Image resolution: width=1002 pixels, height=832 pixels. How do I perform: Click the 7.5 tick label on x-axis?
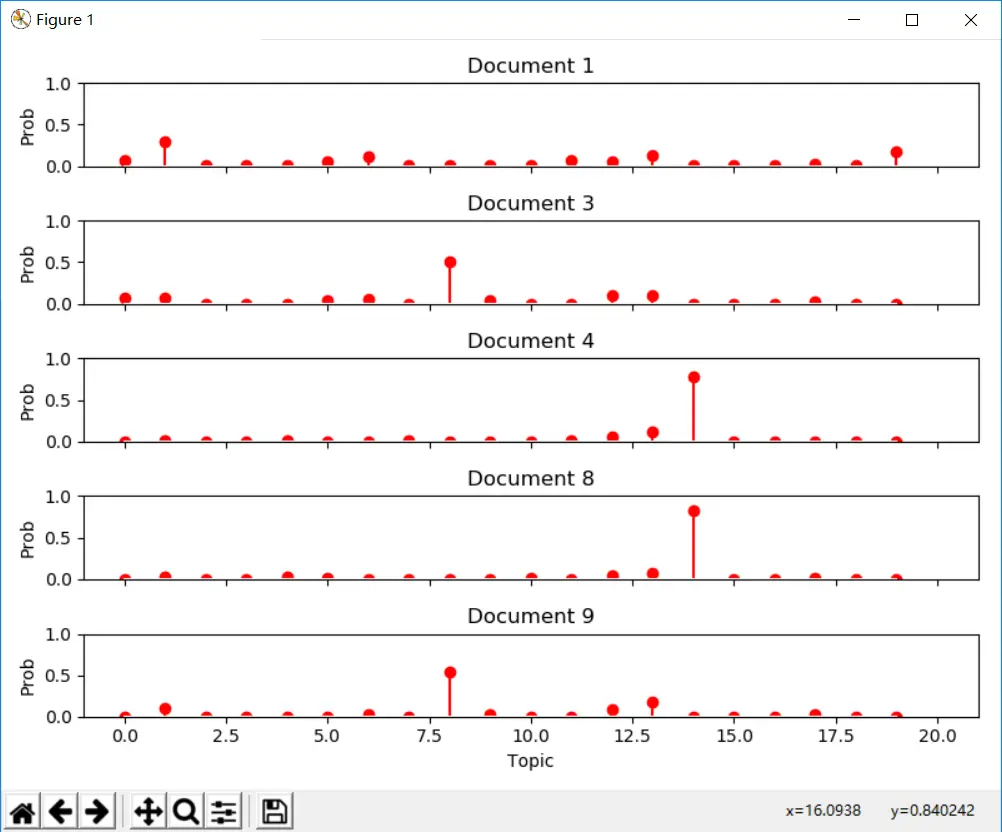pos(429,736)
